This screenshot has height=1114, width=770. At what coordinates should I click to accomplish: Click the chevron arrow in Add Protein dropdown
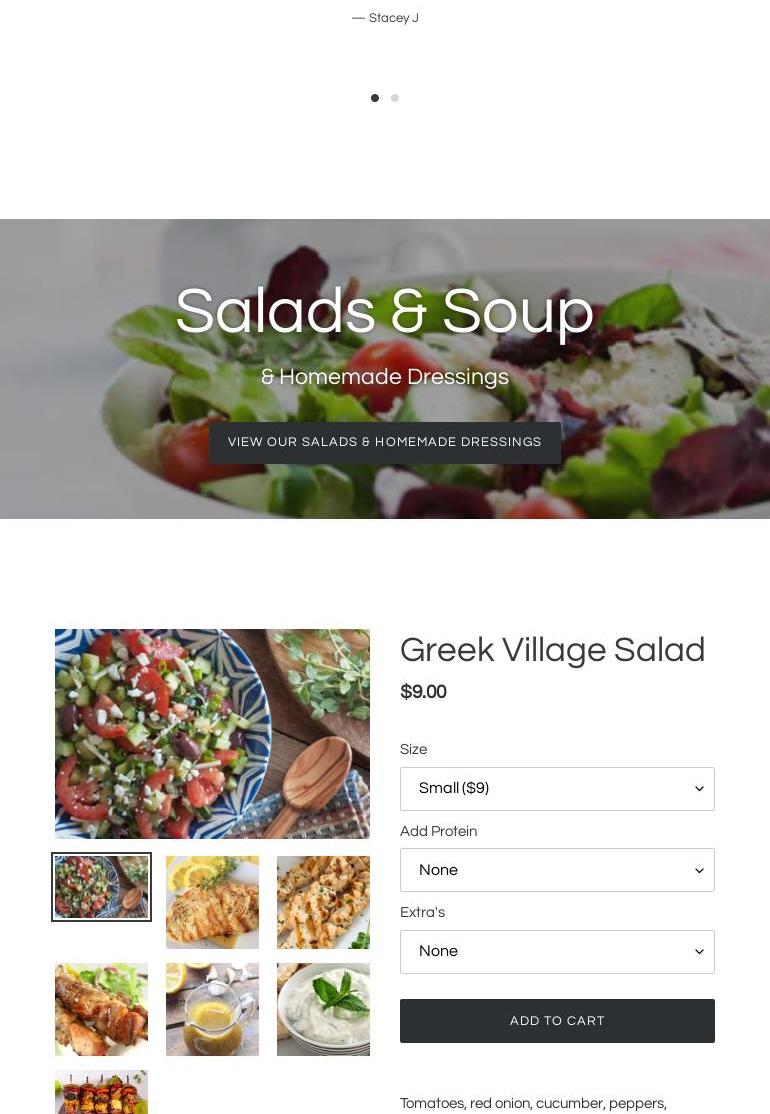tap(699, 870)
